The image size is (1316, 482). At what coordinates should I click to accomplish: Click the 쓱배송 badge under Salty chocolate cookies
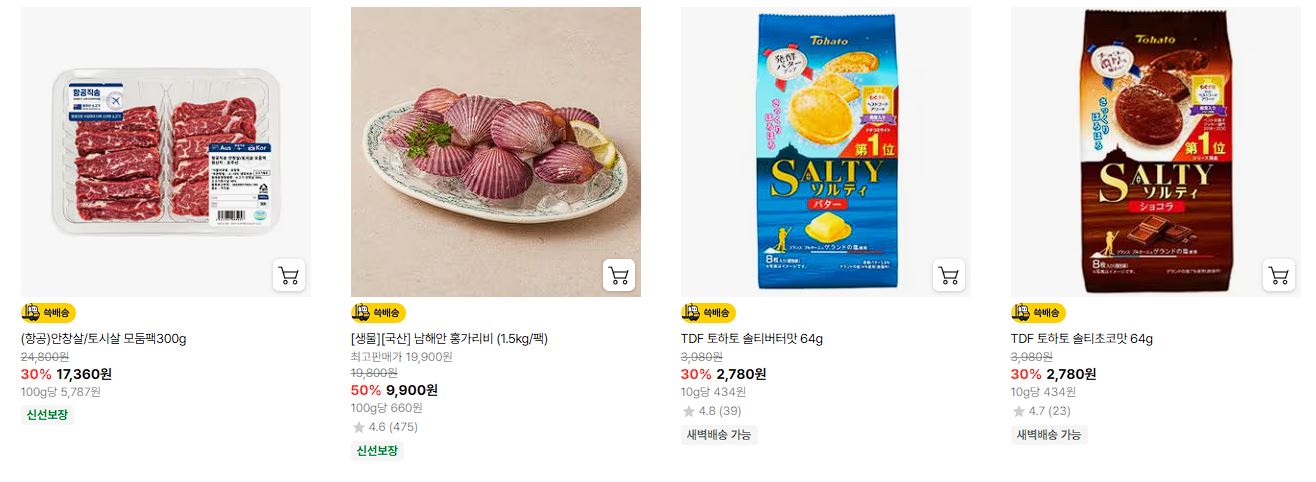(x=1038, y=313)
